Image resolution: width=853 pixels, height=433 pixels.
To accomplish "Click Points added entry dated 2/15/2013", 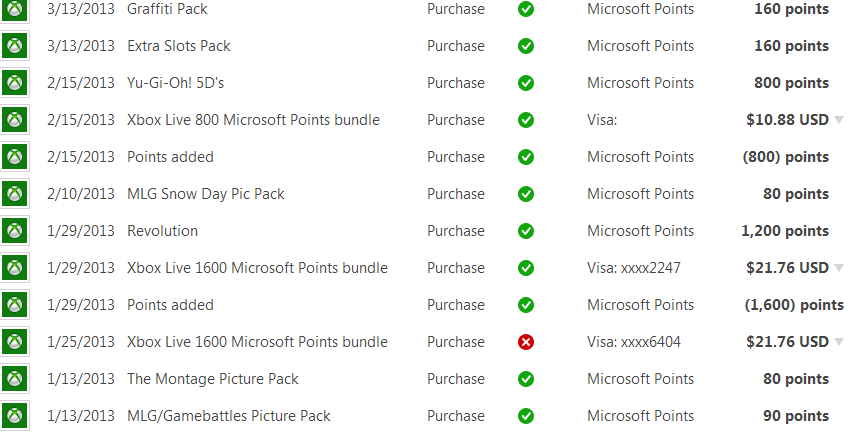I will click(170, 157).
